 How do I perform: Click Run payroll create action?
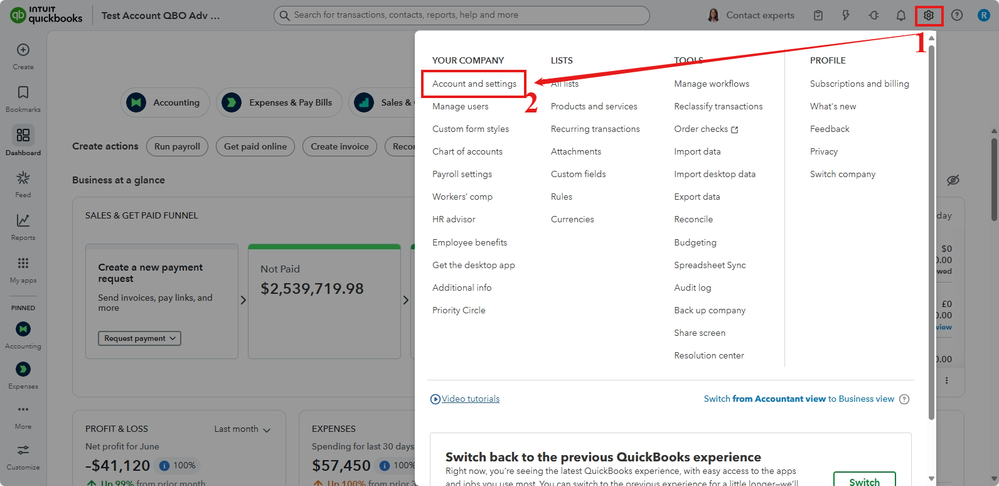(x=177, y=147)
